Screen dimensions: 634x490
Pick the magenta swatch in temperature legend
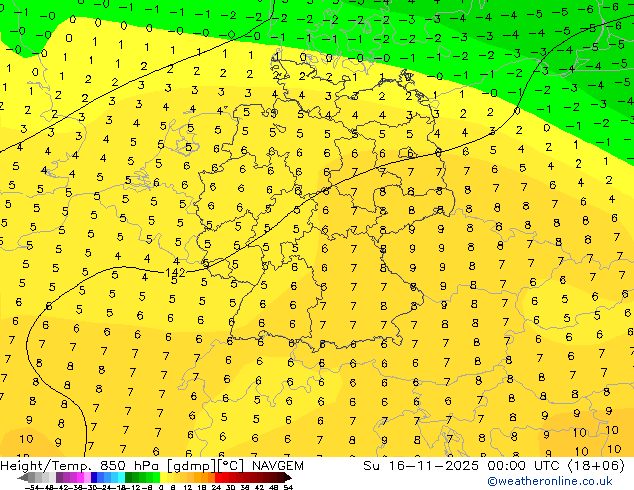coord(80,477)
